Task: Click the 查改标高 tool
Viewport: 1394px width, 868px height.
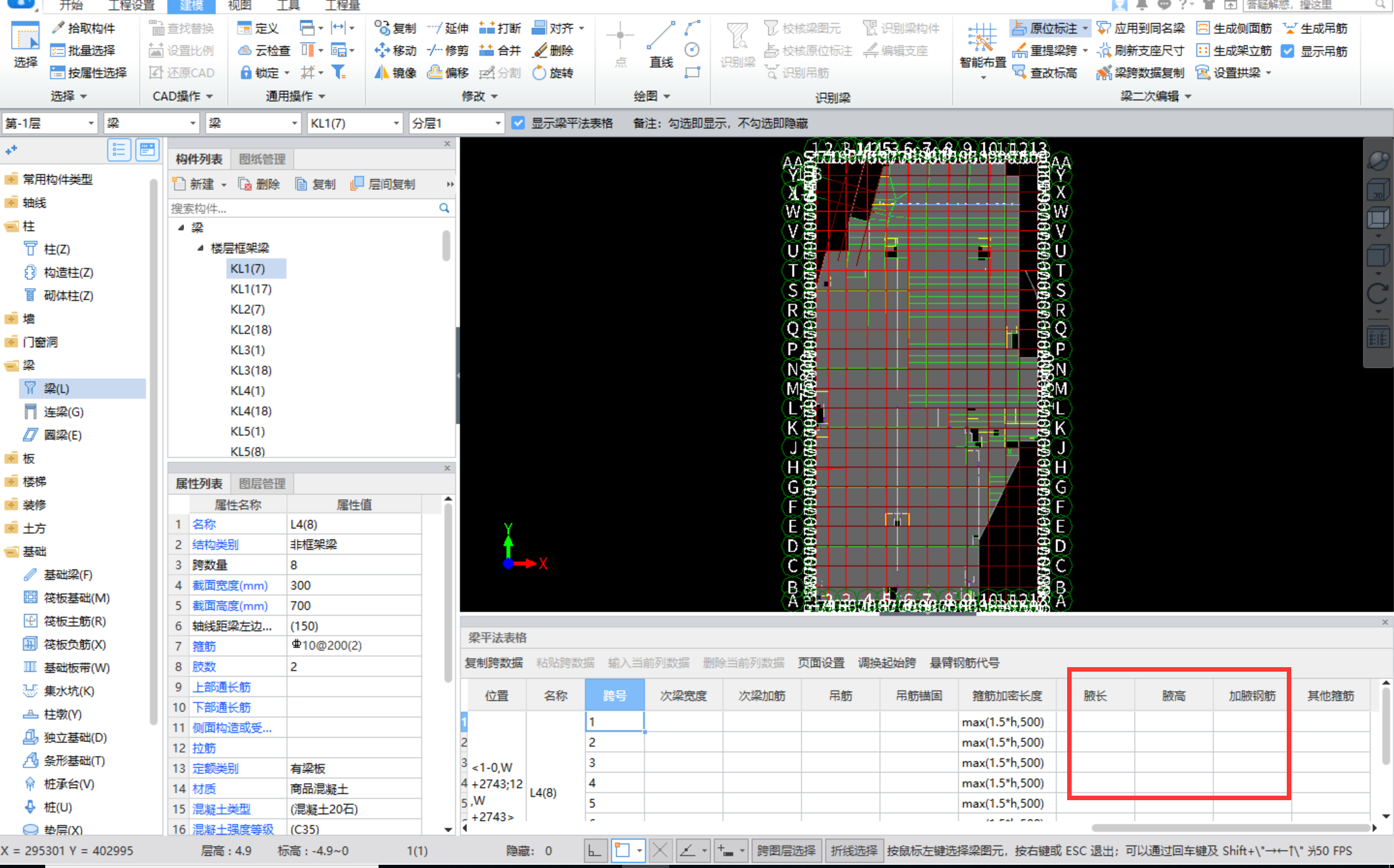Action: [x=1045, y=72]
